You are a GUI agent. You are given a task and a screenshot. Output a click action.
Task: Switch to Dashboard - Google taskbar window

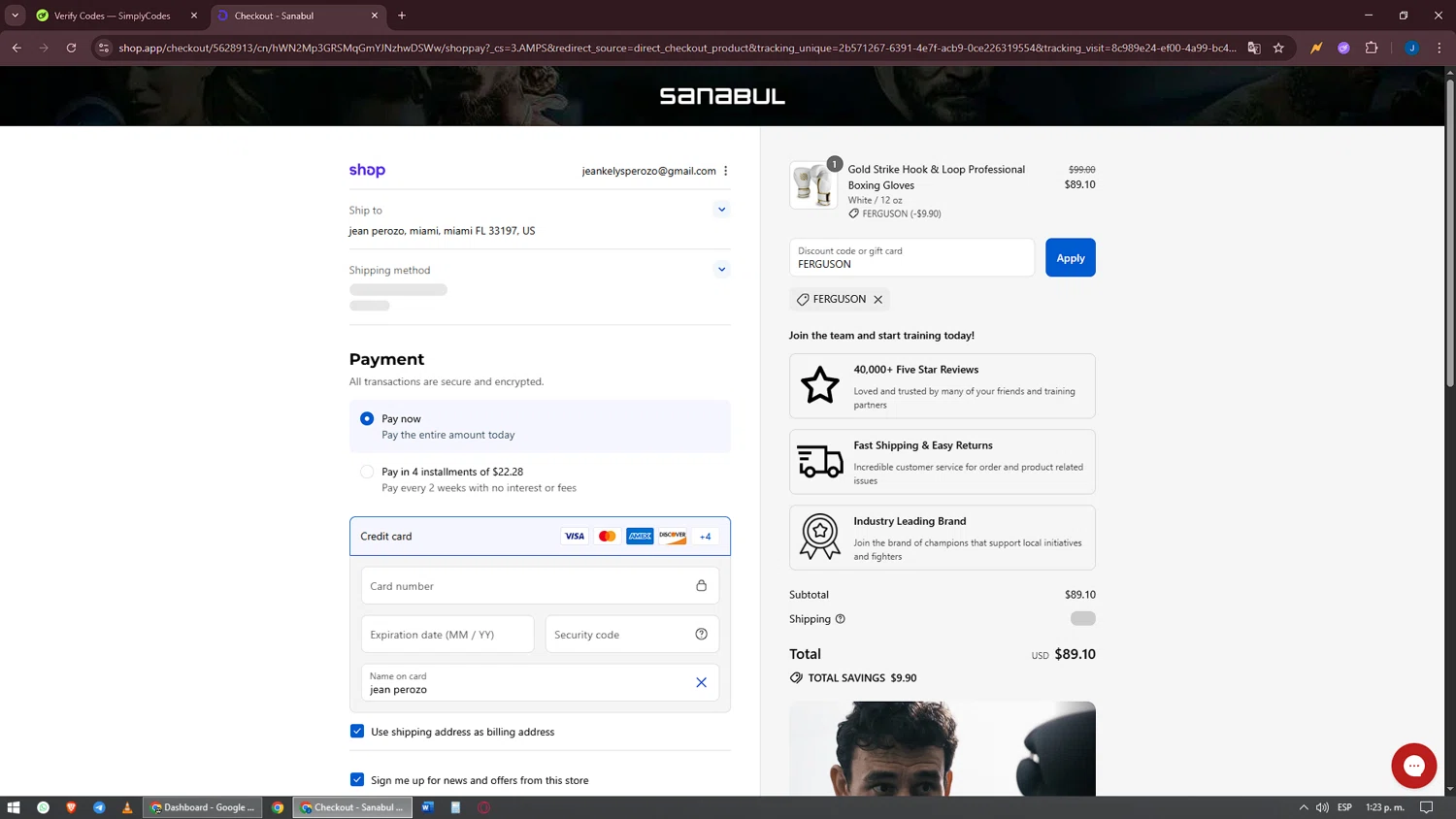click(x=203, y=807)
